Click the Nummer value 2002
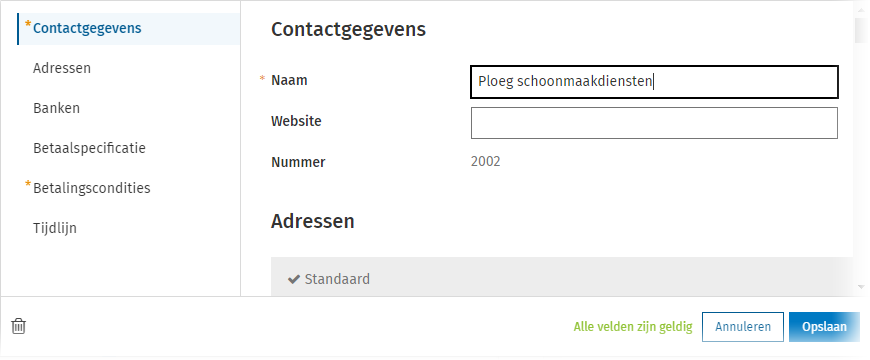 click(485, 162)
